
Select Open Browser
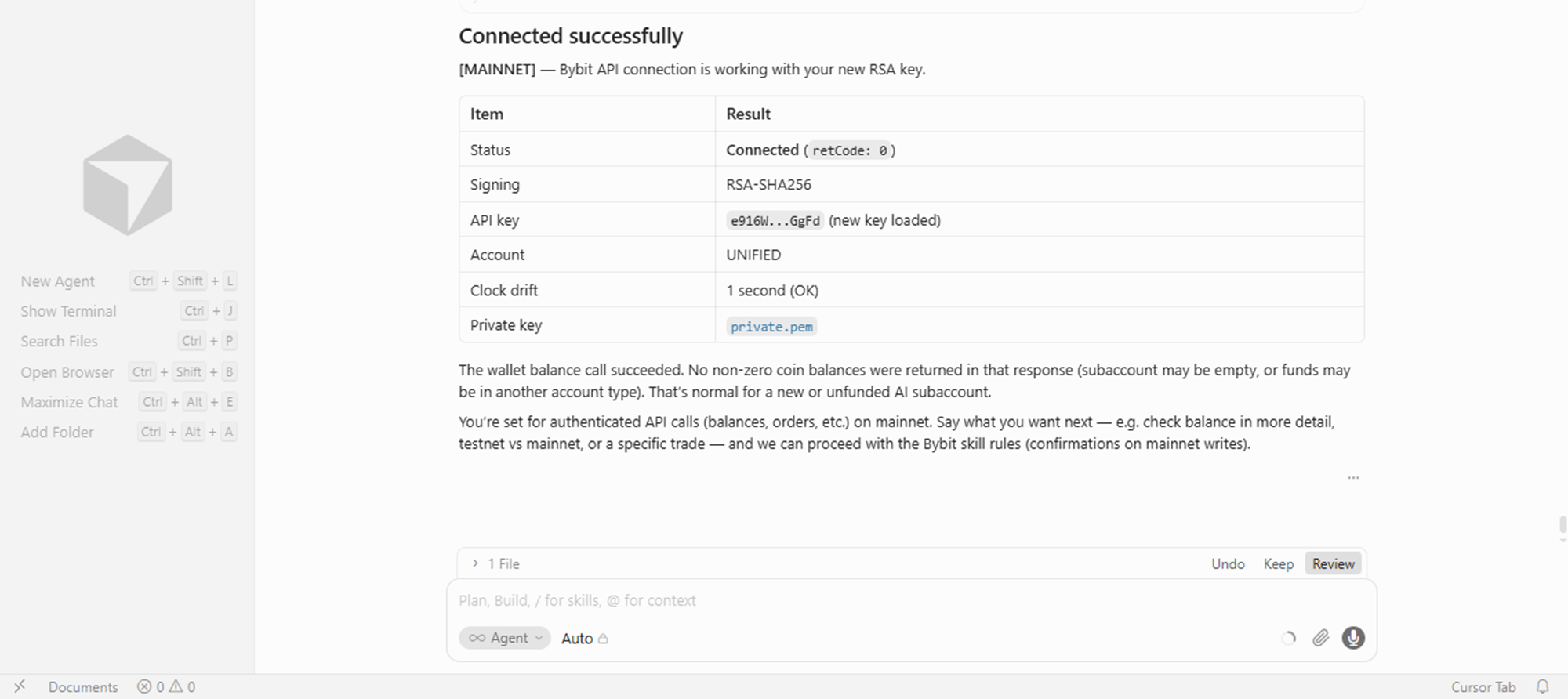coord(67,372)
